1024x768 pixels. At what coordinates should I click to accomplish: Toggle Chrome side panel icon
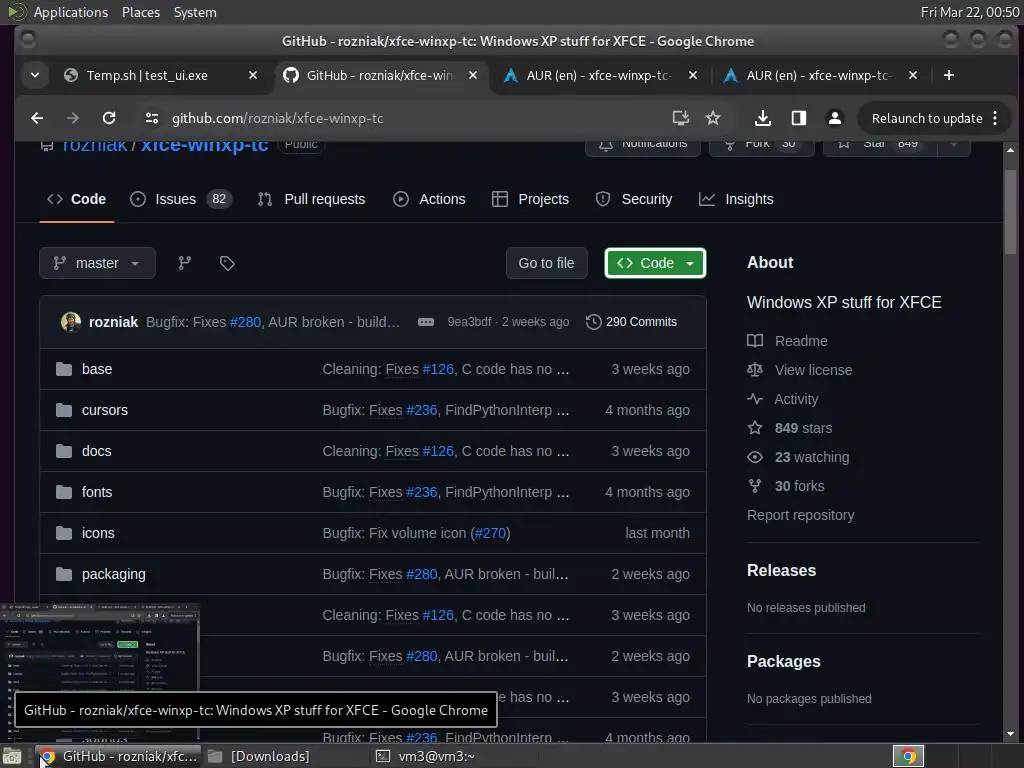point(799,118)
